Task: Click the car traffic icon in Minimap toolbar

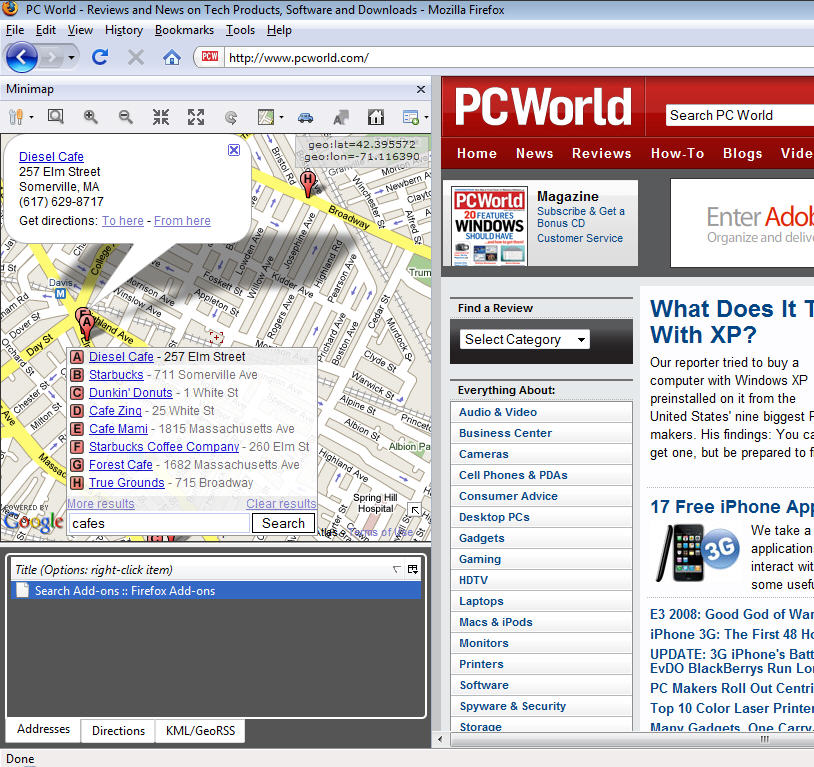Action: pos(305,117)
